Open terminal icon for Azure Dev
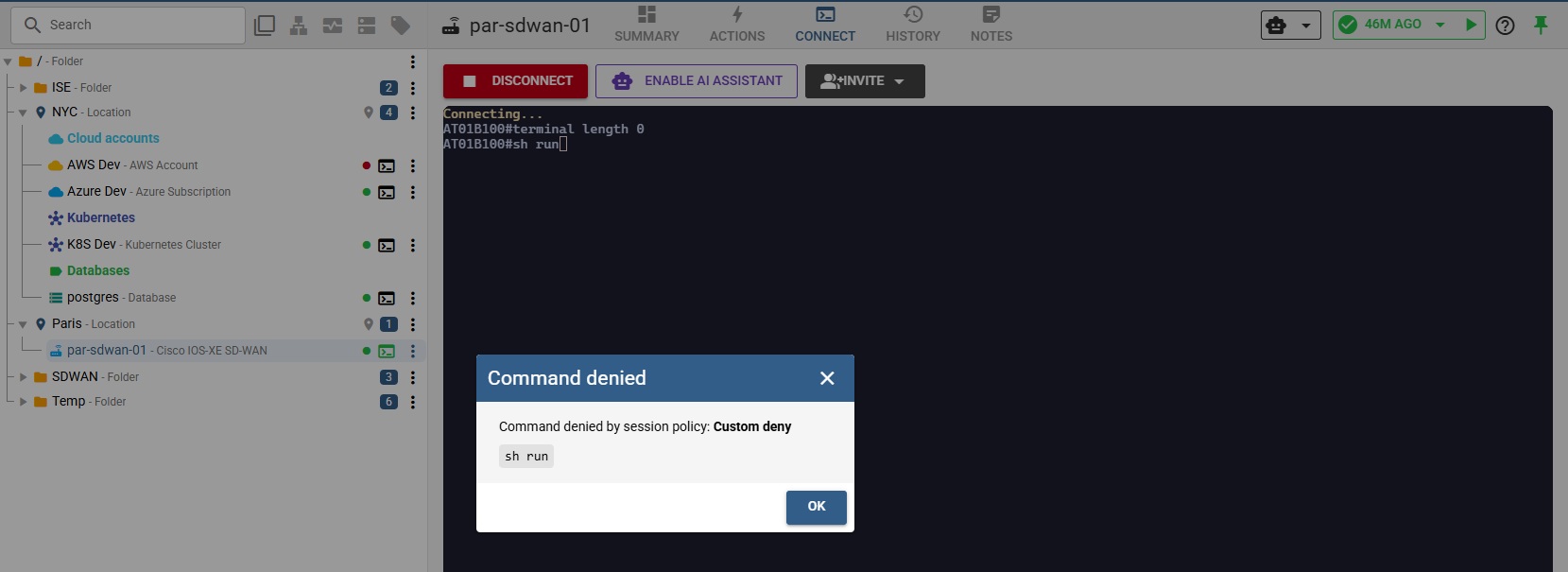Image resolution: width=1568 pixels, height=572 pixels. tap(387, 192)
